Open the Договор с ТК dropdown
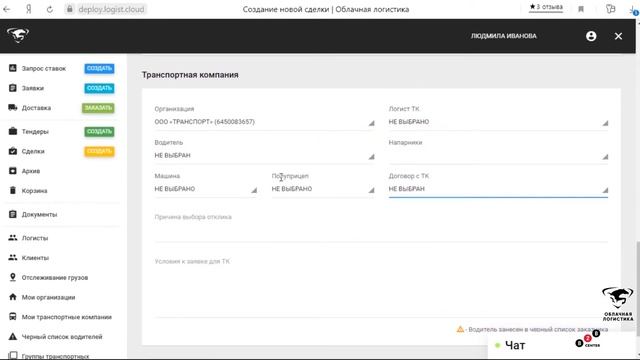This screenshot has width=640, height=360. tap(498, 189)
